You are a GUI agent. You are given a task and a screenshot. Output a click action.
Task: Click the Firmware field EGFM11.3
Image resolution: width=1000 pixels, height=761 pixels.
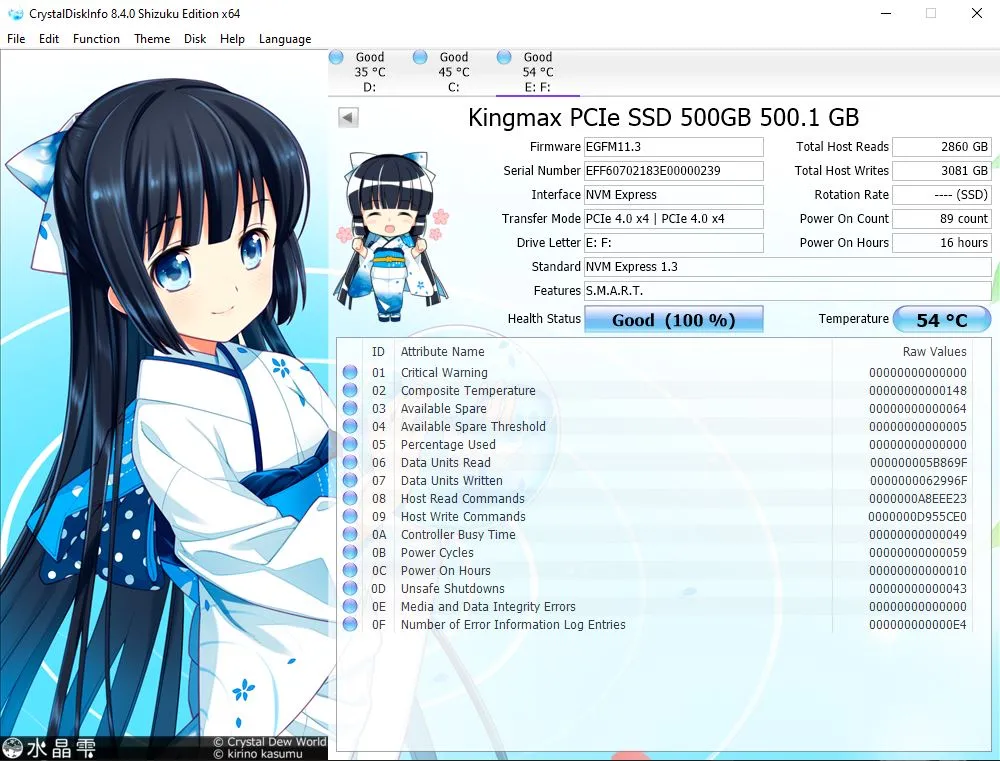click(x=673, y=147)
